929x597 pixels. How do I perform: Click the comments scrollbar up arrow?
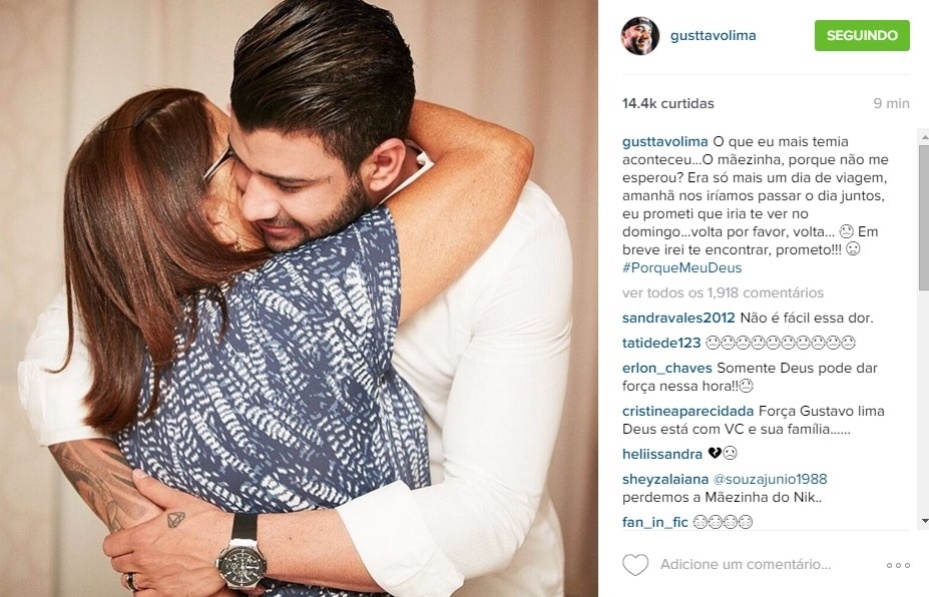tap(924, 136)
